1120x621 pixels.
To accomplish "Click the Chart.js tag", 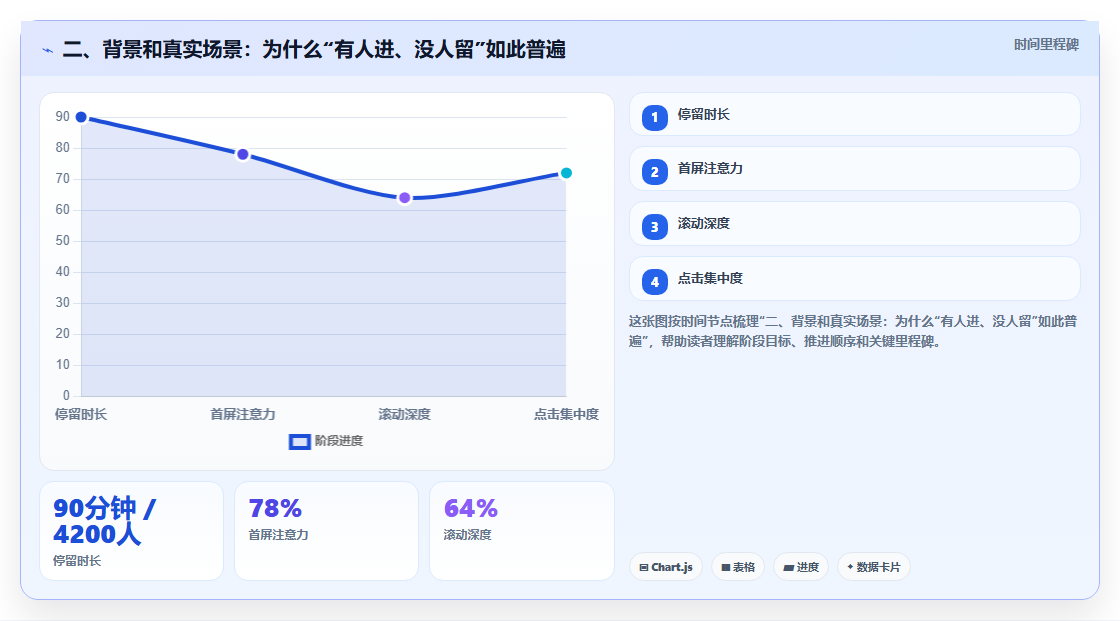I will click(666, 567).
